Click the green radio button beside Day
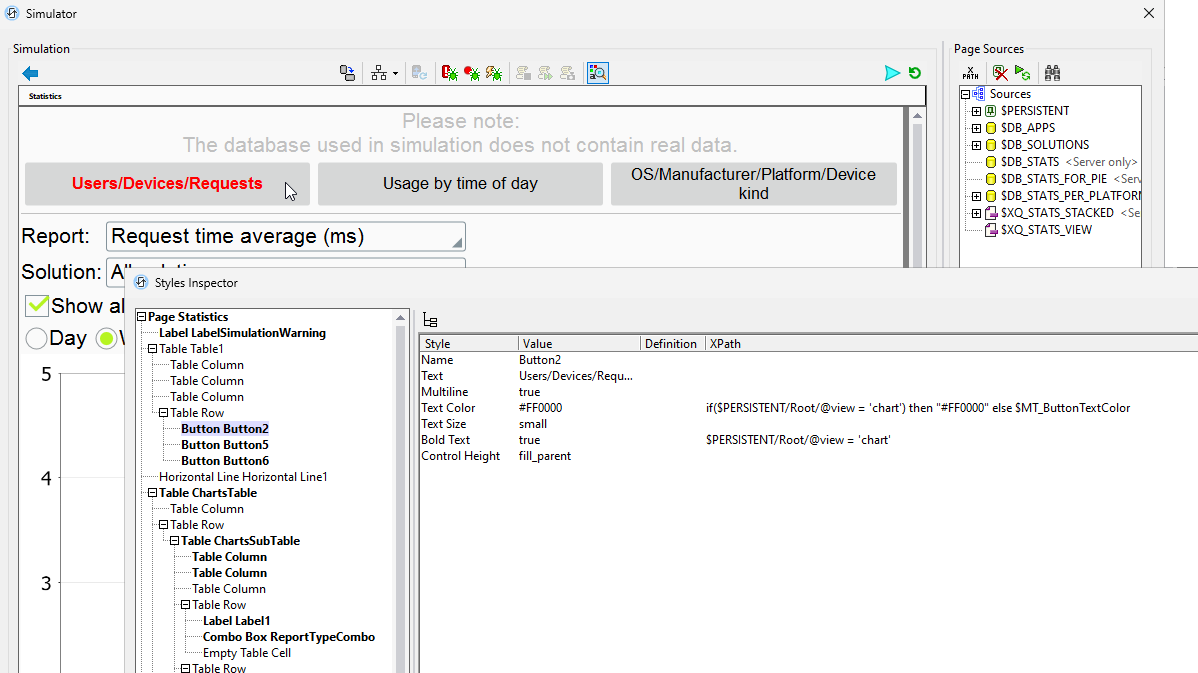 pyautogui.click(x=104, y=338)
